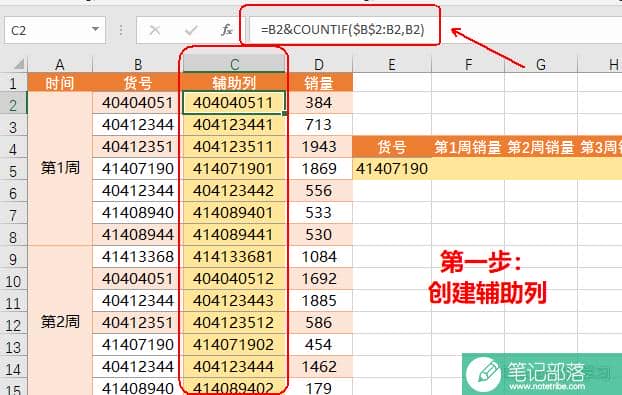Click the Name Box showing C2
Image resolution: width=622 pixels, height=395 pixels.
click(55, 30)
